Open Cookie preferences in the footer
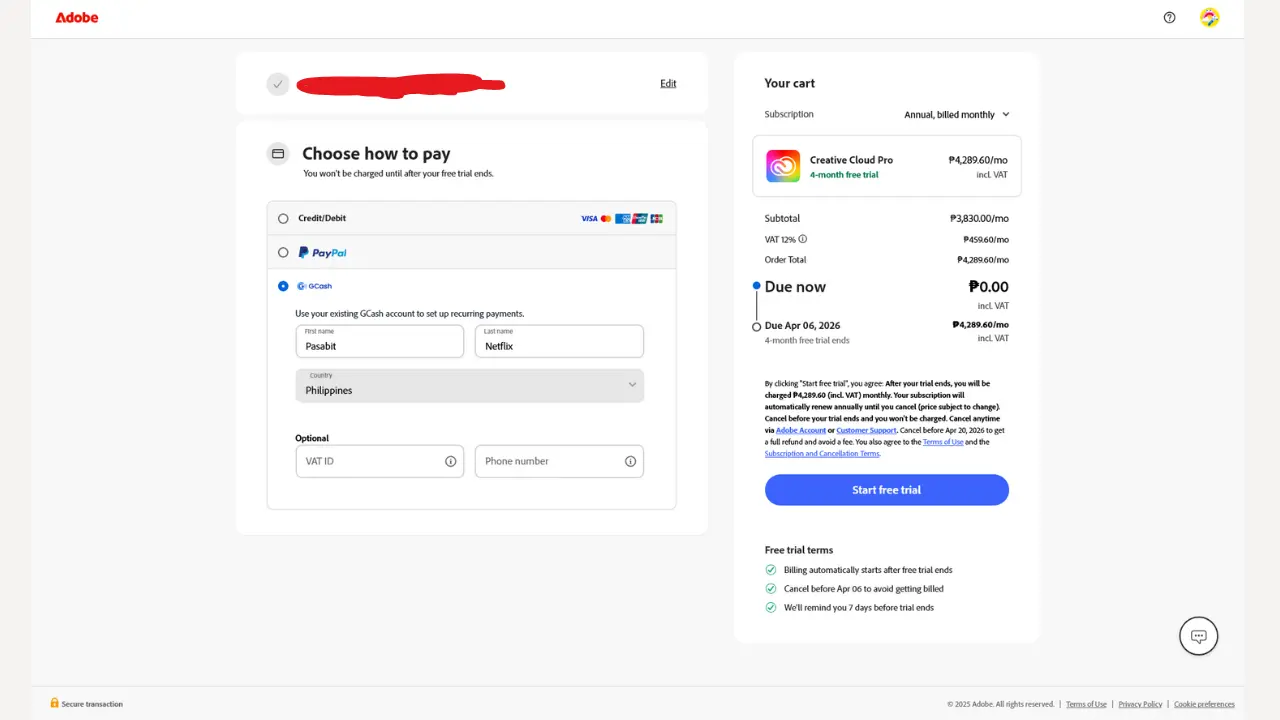This screenshot has height=720, width=1280. coord(1204,704)
